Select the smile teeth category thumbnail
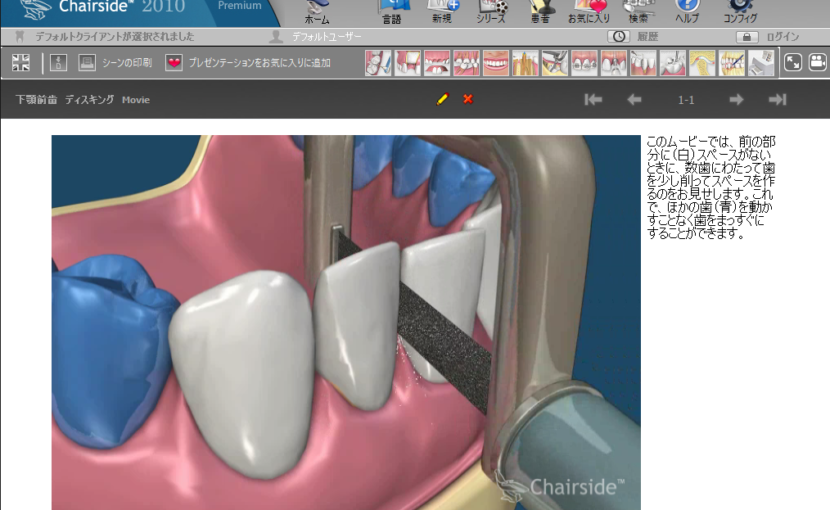This screenshot has width=830, height=510. 496,63
